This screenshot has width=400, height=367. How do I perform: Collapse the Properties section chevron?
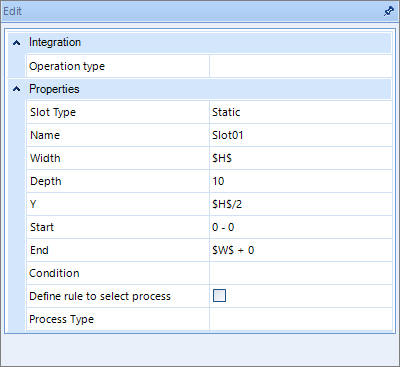click(16, 89)
